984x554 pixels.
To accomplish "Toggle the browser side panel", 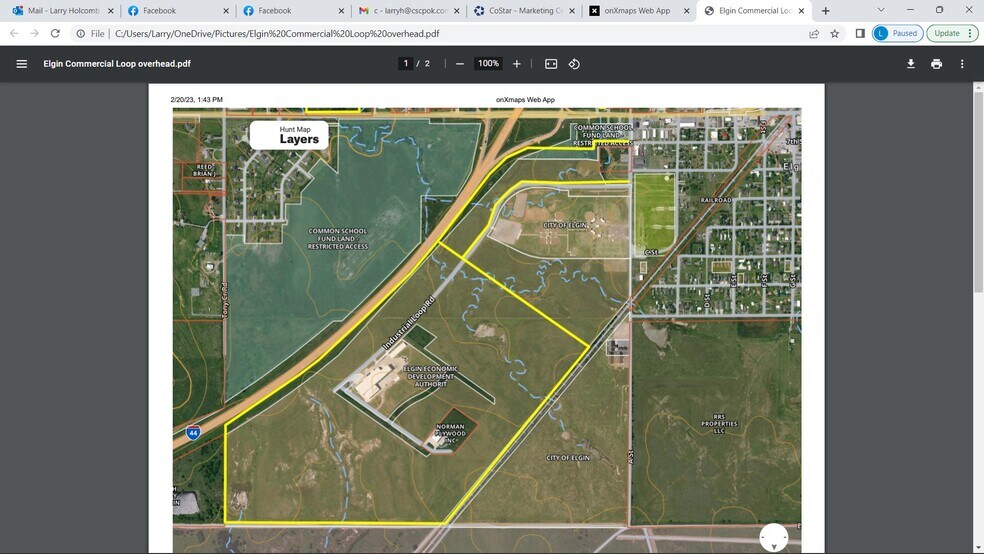I will point(860,33).
